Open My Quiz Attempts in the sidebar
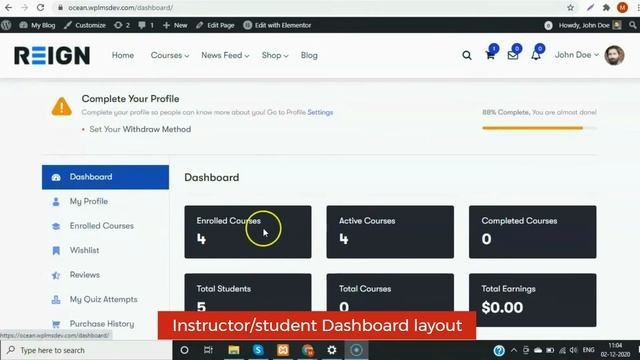Screen dimensions: 640x360 coord(105,299)
